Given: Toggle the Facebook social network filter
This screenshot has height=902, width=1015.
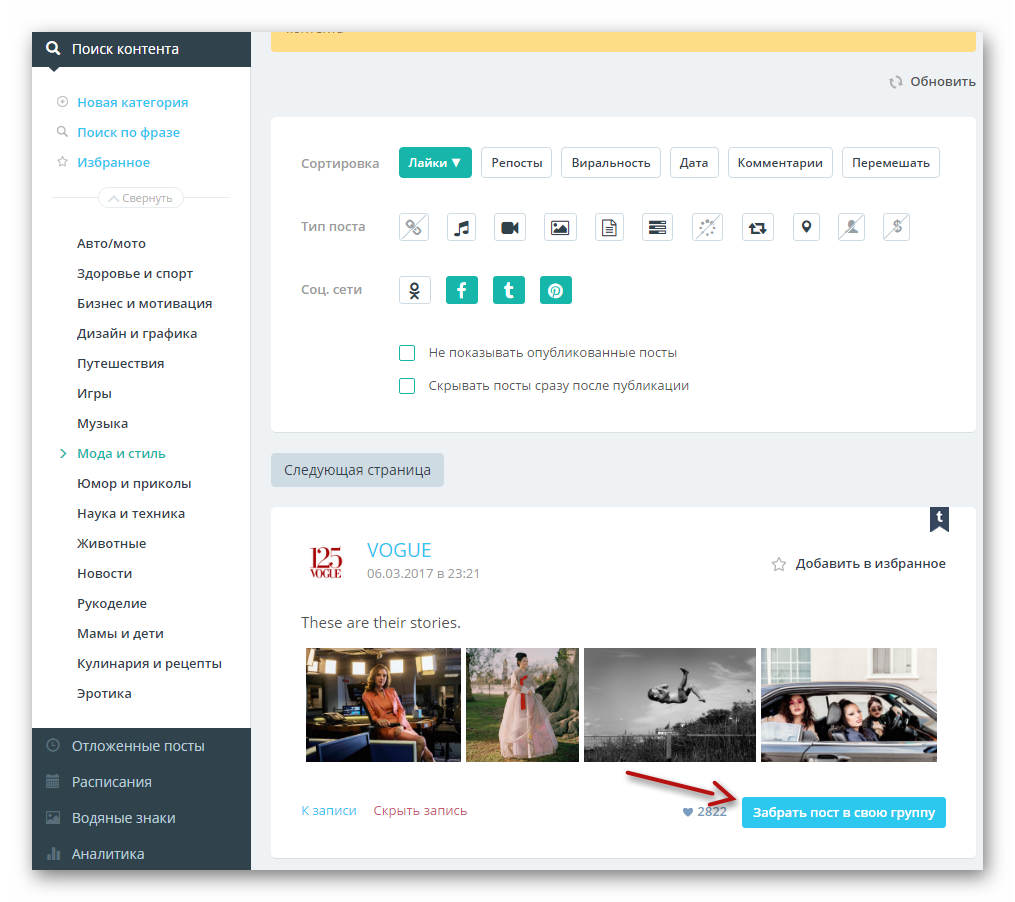Looking at the screenshot, I should coord(461,290).
